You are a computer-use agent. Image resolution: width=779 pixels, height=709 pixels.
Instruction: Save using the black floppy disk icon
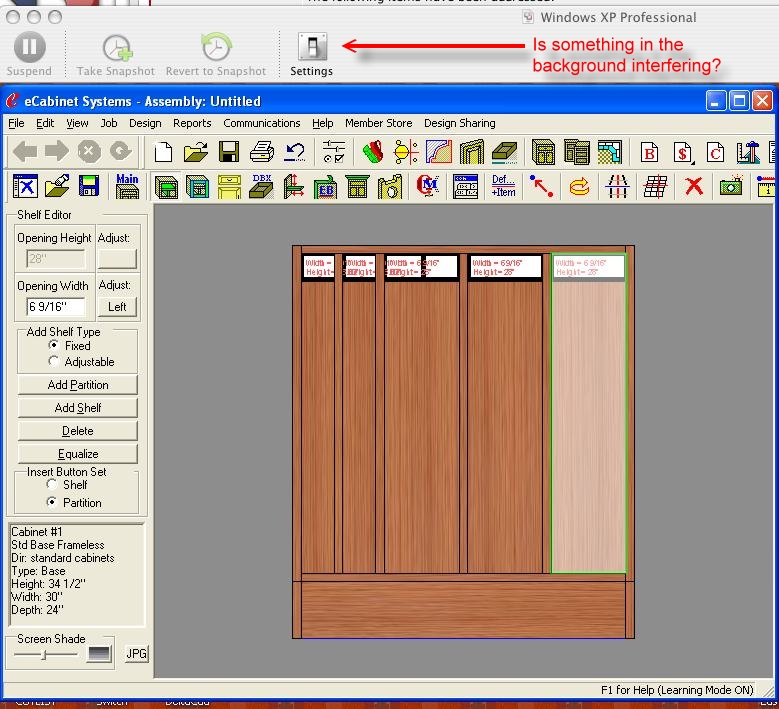[x=229, y=152]
